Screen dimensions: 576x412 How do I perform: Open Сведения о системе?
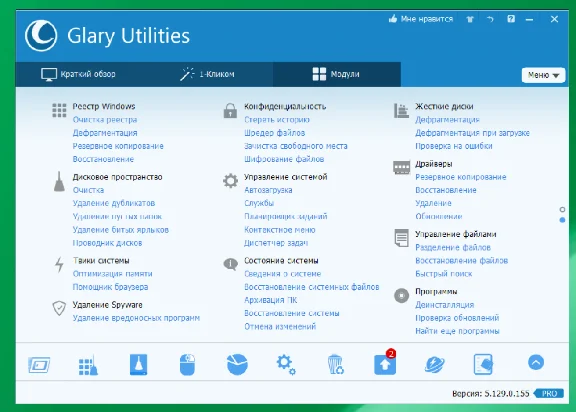(283, 274)
